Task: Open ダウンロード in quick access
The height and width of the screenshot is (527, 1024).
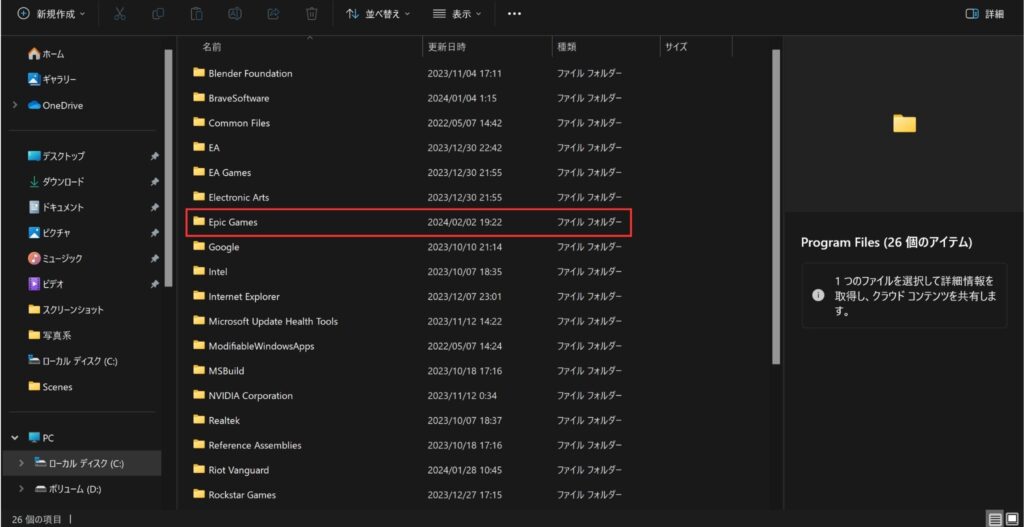Action: click(x=56, y=182)
